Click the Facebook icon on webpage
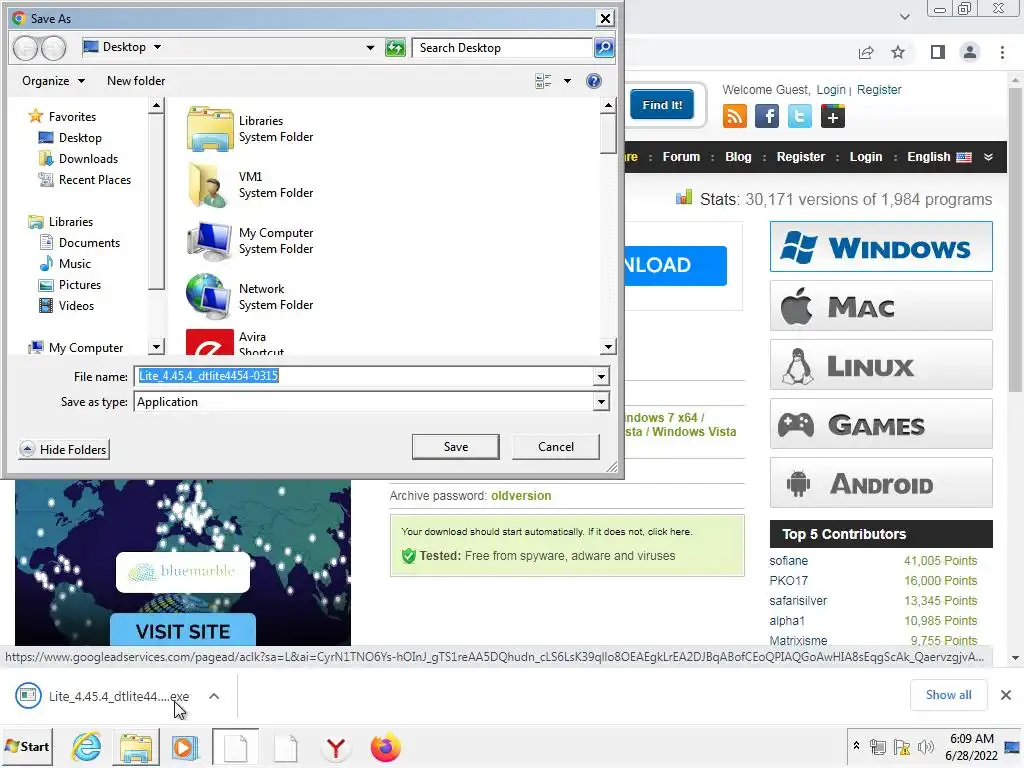 pos(767,117)
